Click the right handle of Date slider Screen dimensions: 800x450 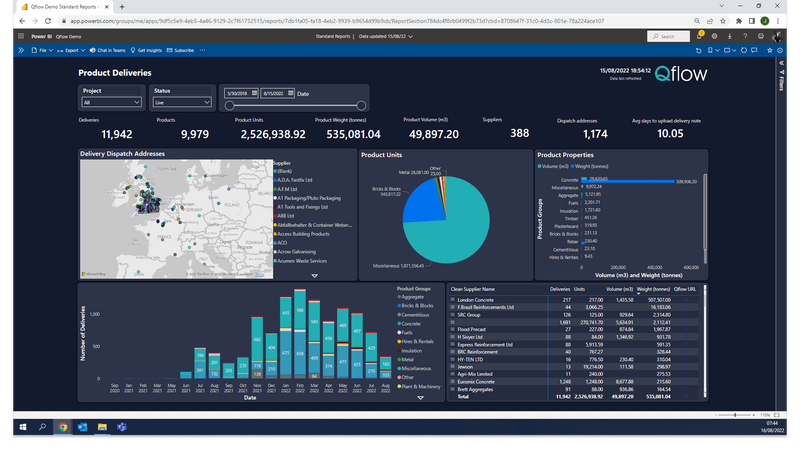point(361,106)
